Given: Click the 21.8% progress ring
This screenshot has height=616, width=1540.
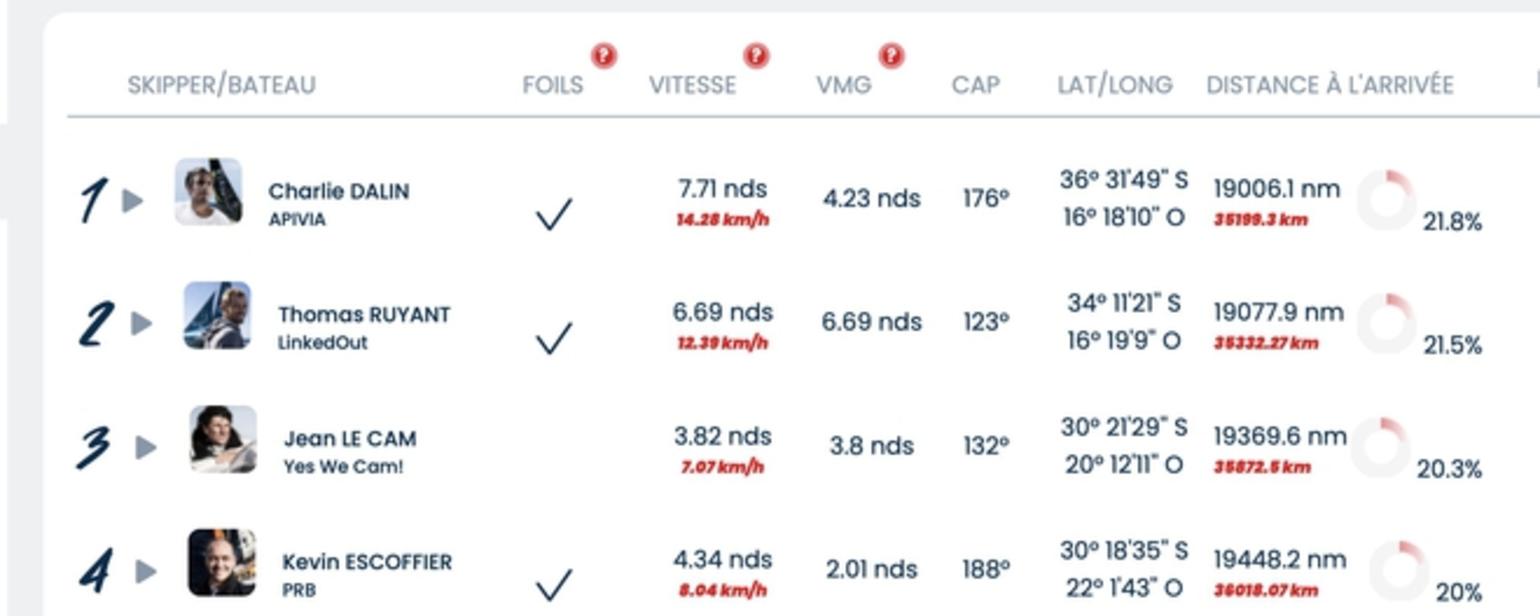Looking at the screenshot, I should point(1387,200).
